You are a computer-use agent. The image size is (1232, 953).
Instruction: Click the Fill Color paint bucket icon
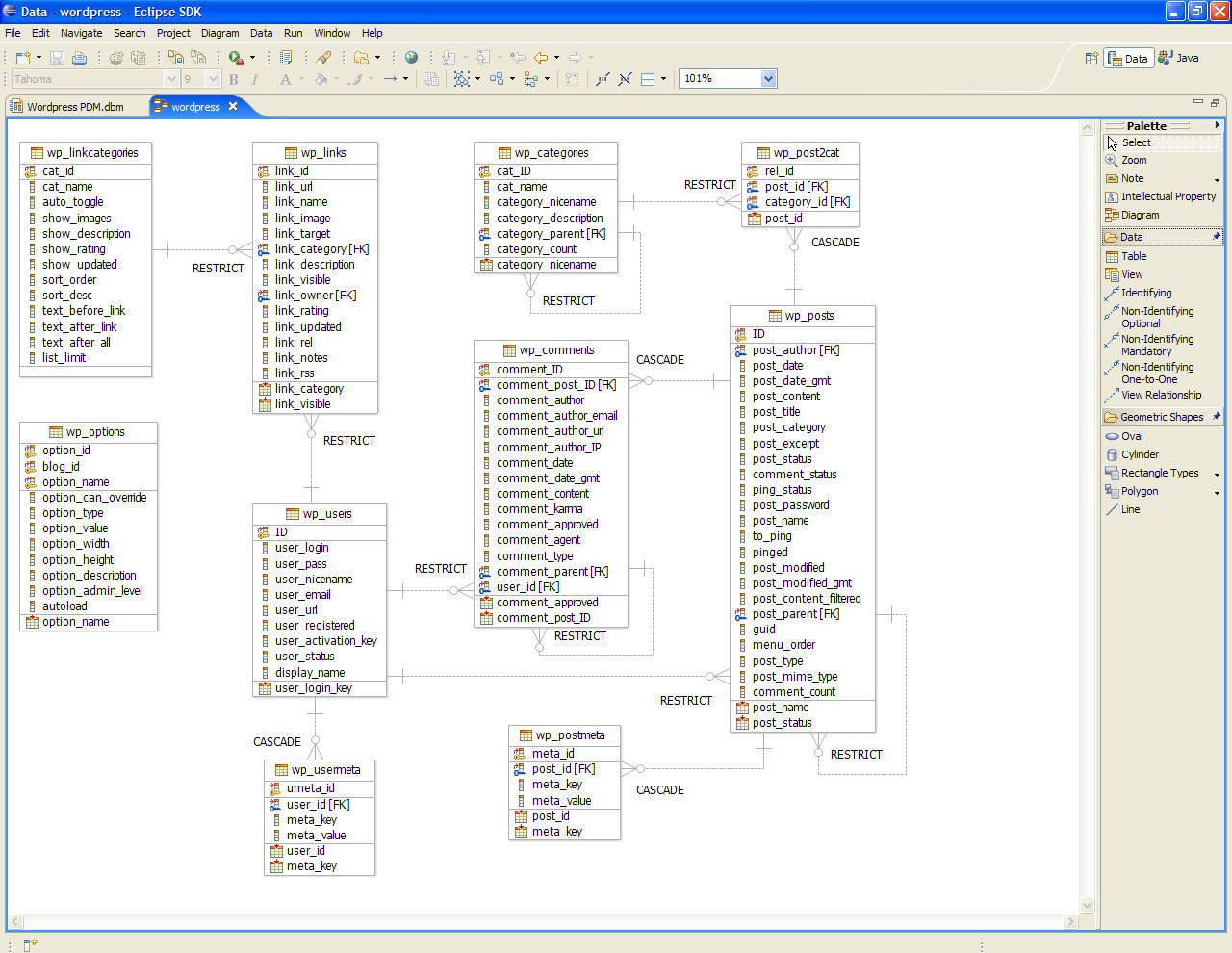pyautogui.click(x=321, y=79)
